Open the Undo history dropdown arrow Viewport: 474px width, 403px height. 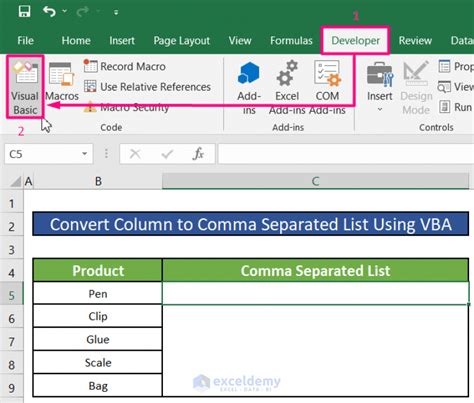click(x=65, y=11)
